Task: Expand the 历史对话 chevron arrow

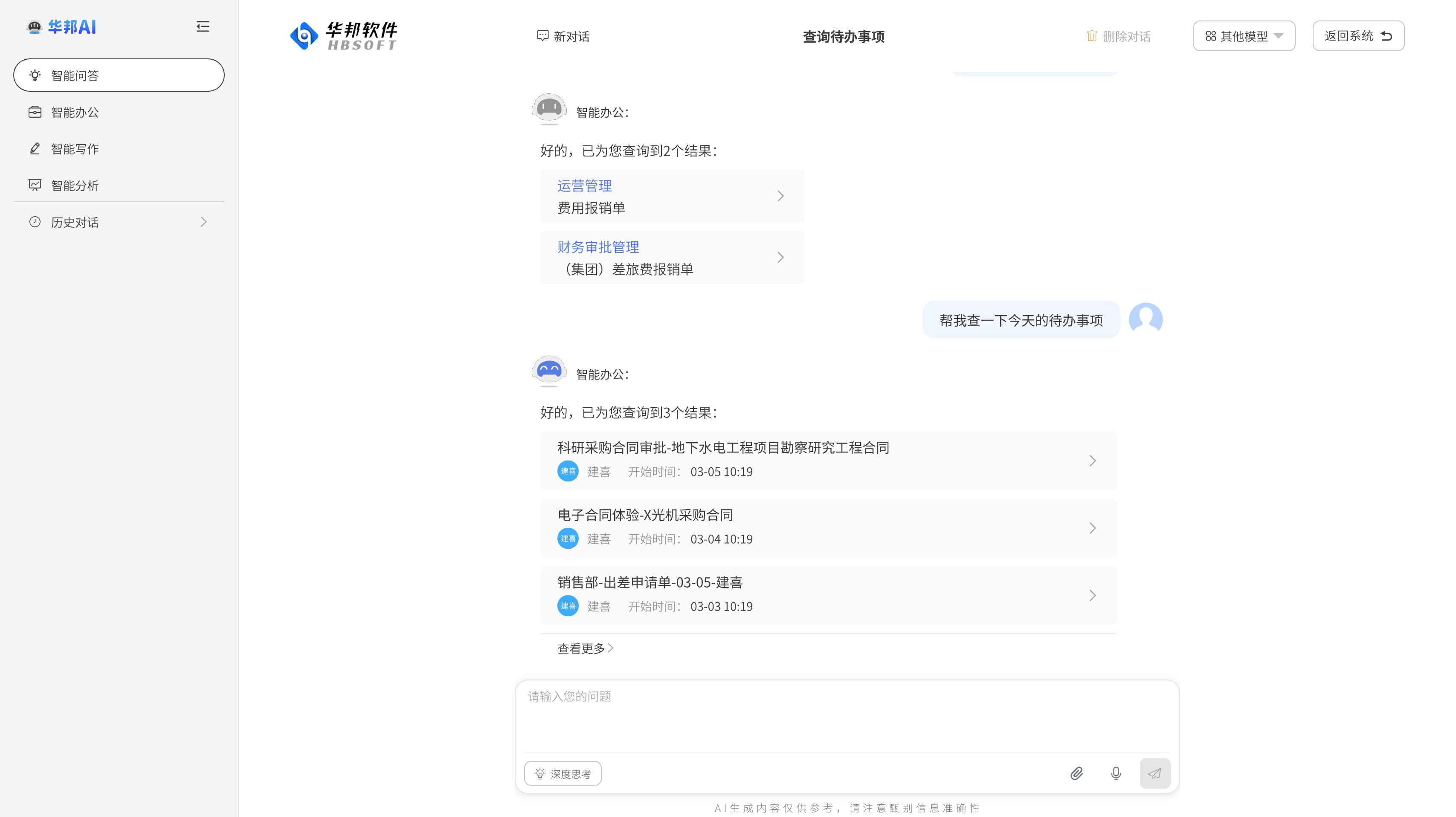Action: pos(203,222)
